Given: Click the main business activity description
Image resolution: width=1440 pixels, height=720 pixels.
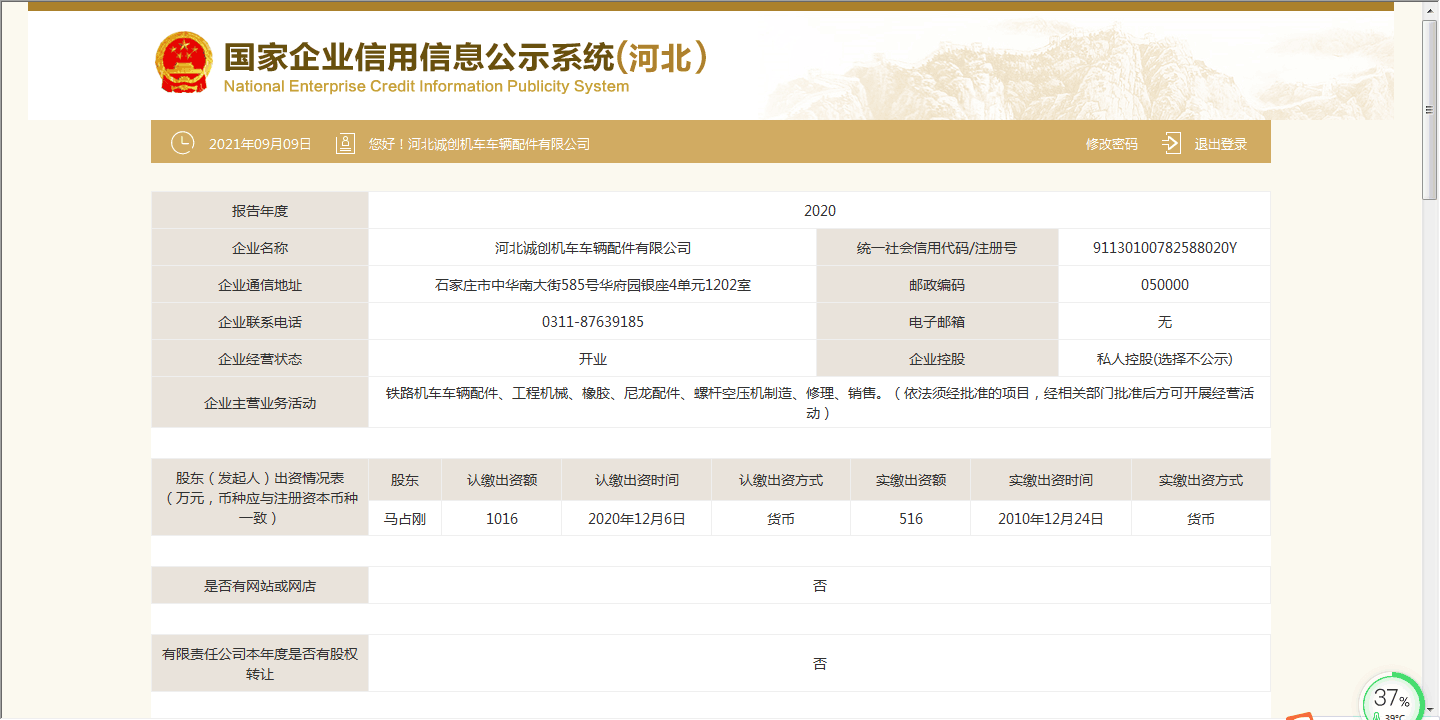Looking at the screenshot, I should pos(820,403).
